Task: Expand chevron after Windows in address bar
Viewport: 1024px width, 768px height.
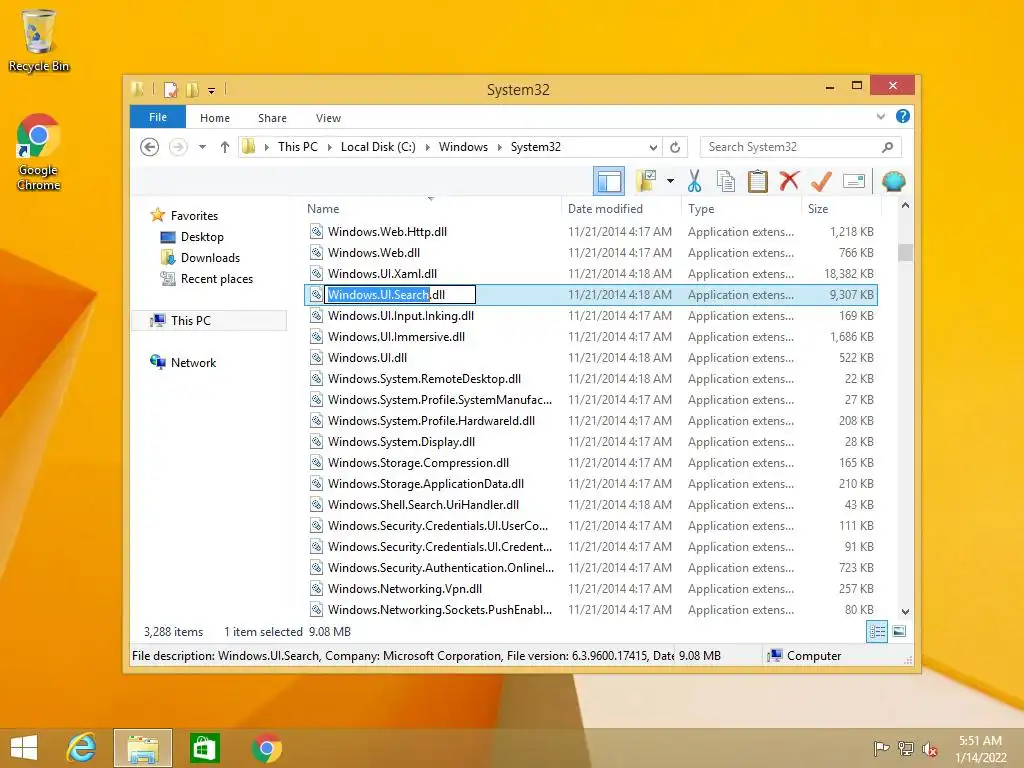Action: tap(500, 147)
